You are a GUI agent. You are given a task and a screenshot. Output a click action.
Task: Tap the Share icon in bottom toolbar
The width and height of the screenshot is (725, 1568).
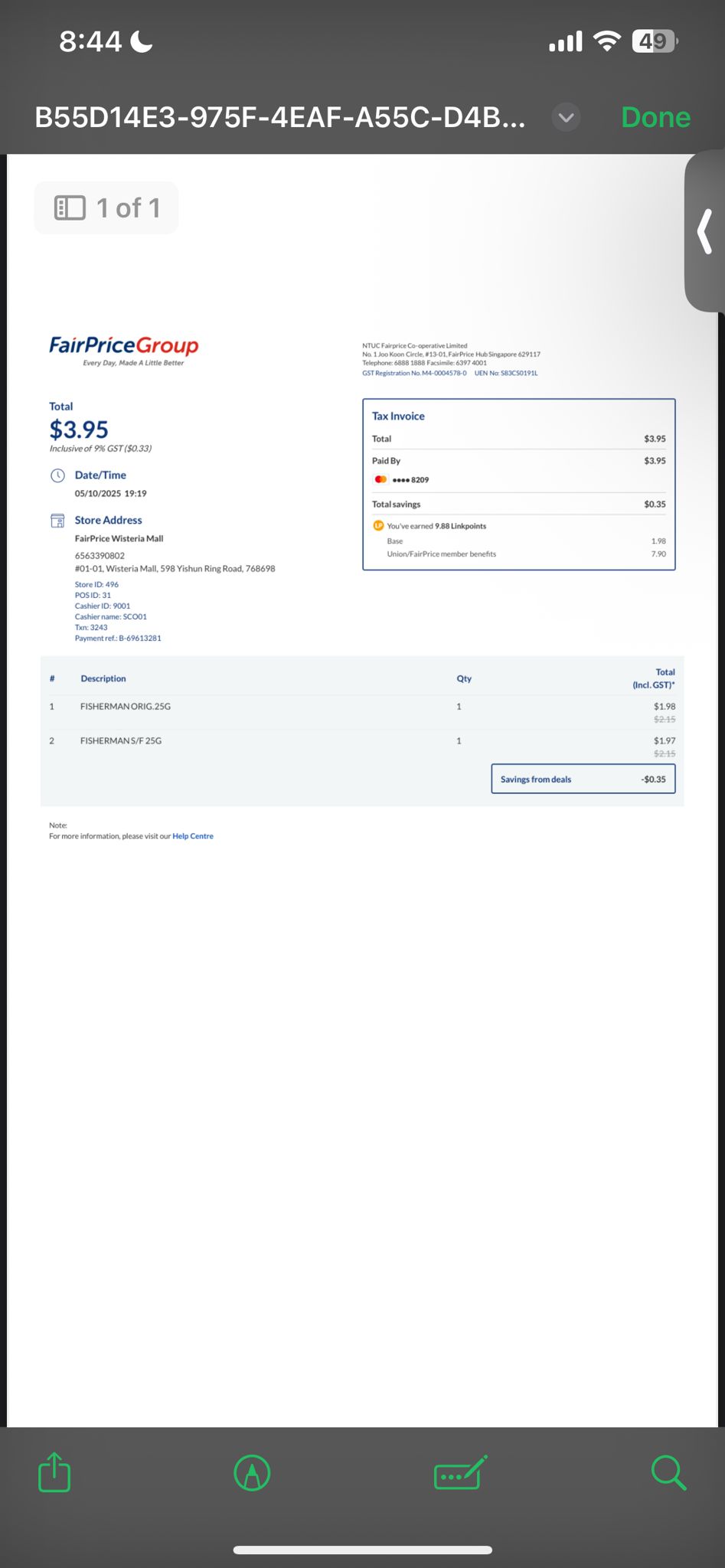(x=54, y=1472)
